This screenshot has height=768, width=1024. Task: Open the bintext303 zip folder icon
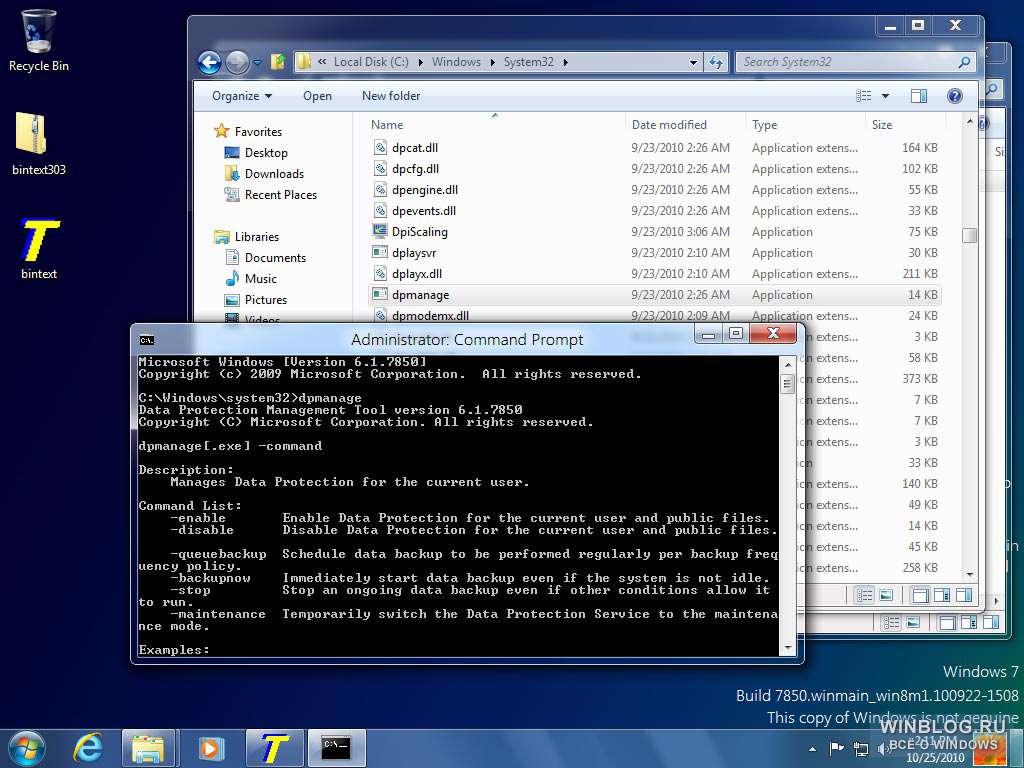coord(39,144)
